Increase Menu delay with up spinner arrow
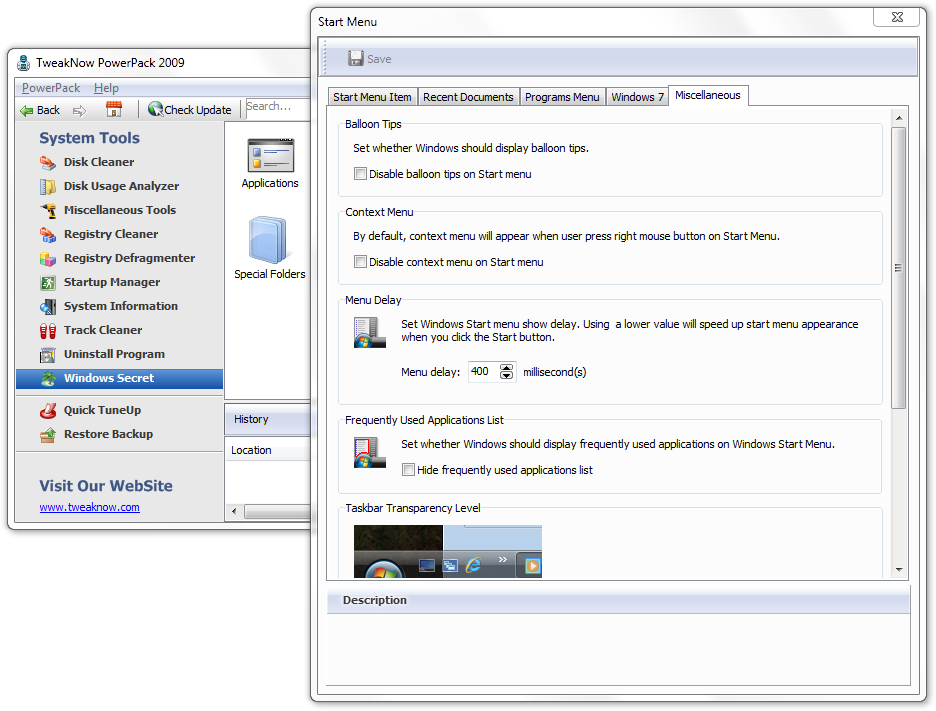This screenshot has width=936, height=711. (x=506, y=368)
